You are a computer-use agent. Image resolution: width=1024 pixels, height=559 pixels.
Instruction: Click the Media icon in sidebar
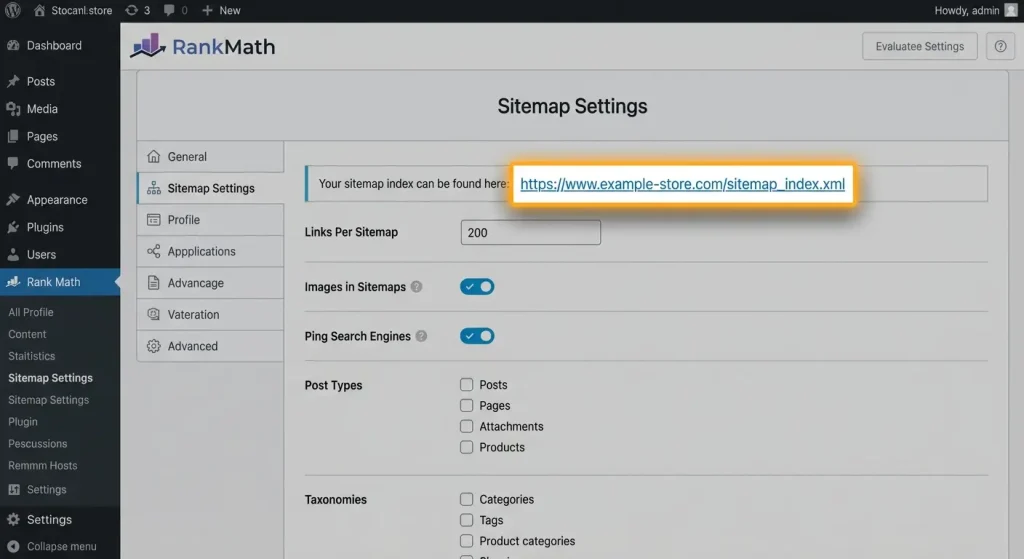click(x=13, y=109)
